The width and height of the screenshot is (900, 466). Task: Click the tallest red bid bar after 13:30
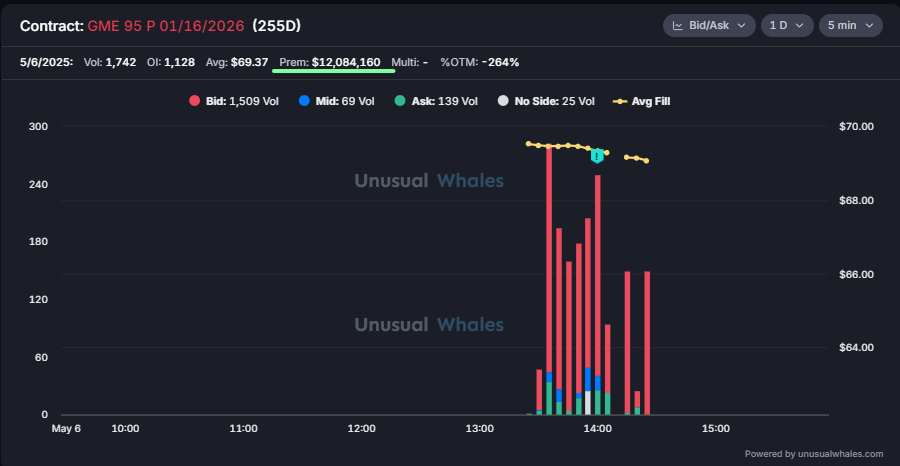point(549,258)
